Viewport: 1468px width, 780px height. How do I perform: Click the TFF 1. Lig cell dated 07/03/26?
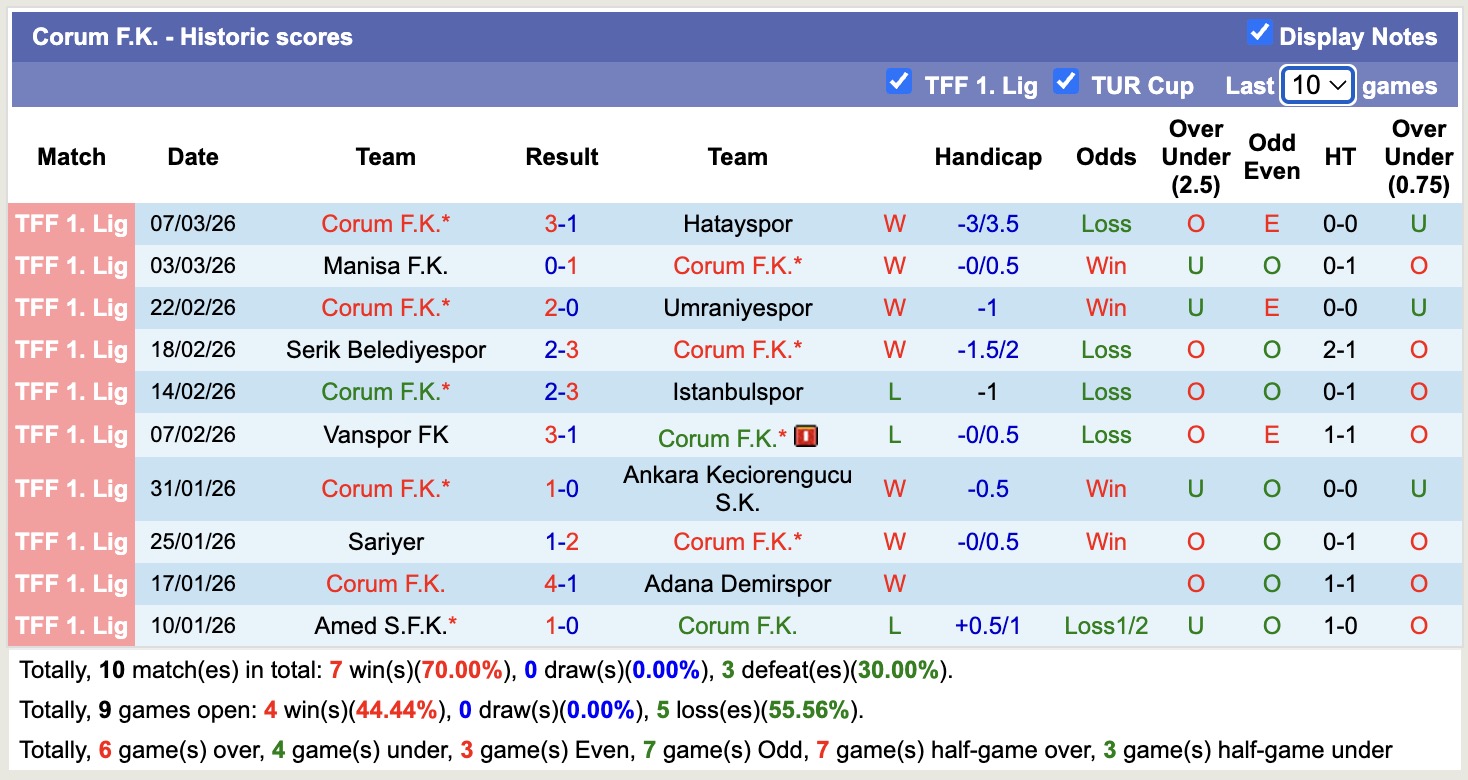[x=71, y=224]
